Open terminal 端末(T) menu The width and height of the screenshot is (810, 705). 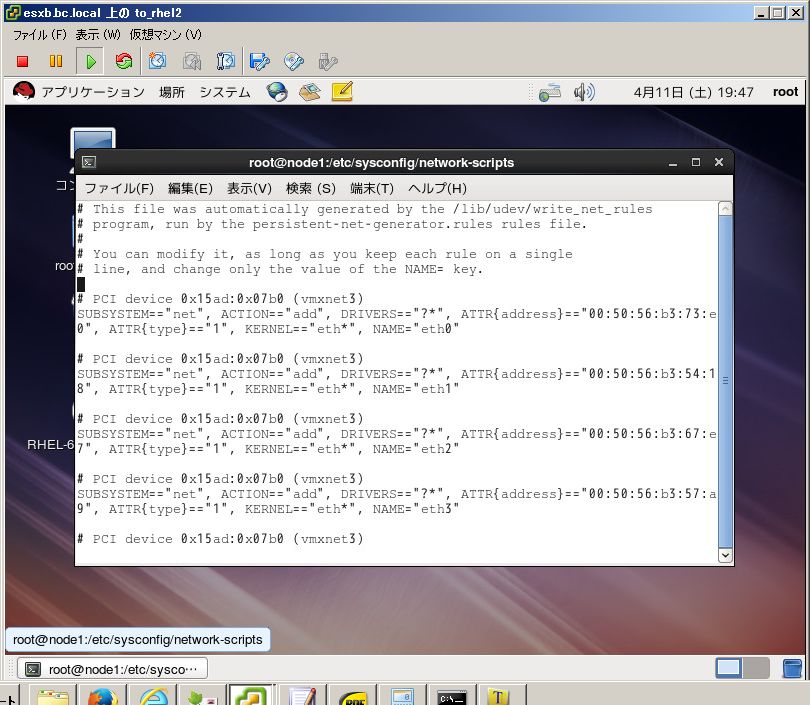[x=372, y=189]
